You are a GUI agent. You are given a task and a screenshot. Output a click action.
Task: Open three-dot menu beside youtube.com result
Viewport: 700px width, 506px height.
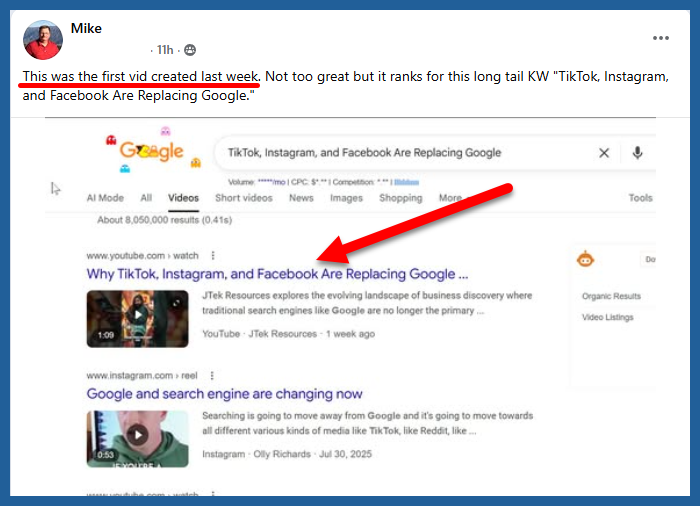pyautogui.click(x=213, y=256)
